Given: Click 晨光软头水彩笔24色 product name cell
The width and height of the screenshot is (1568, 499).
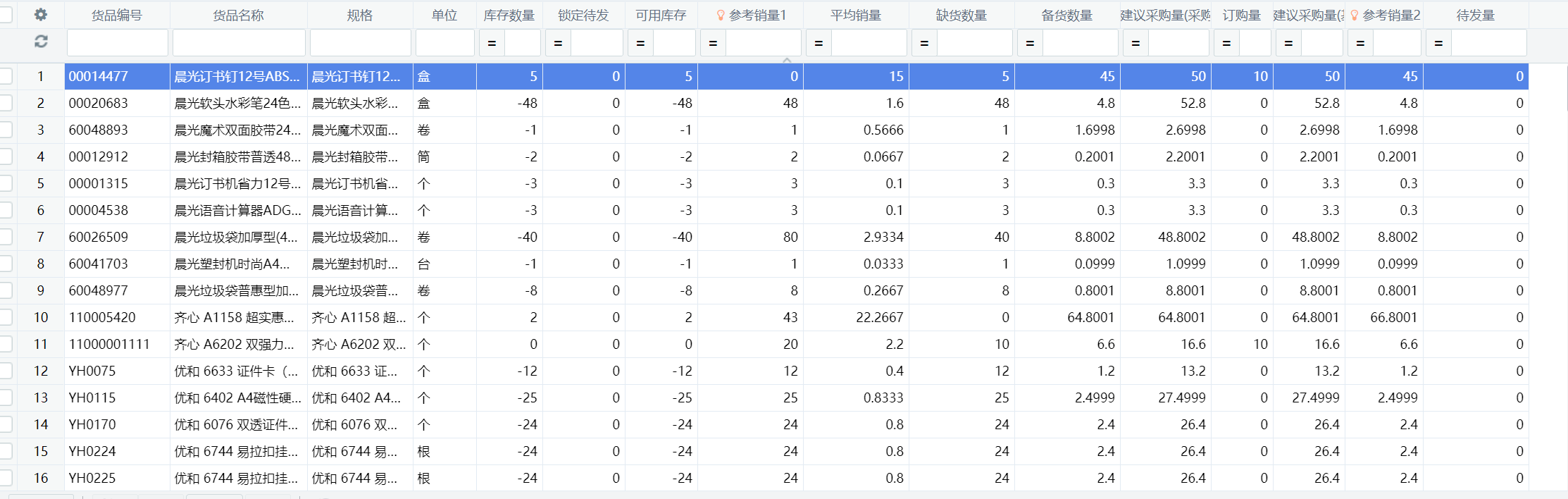Looking at the screenshot, I should pyautogui.click(x=239, y=103).
